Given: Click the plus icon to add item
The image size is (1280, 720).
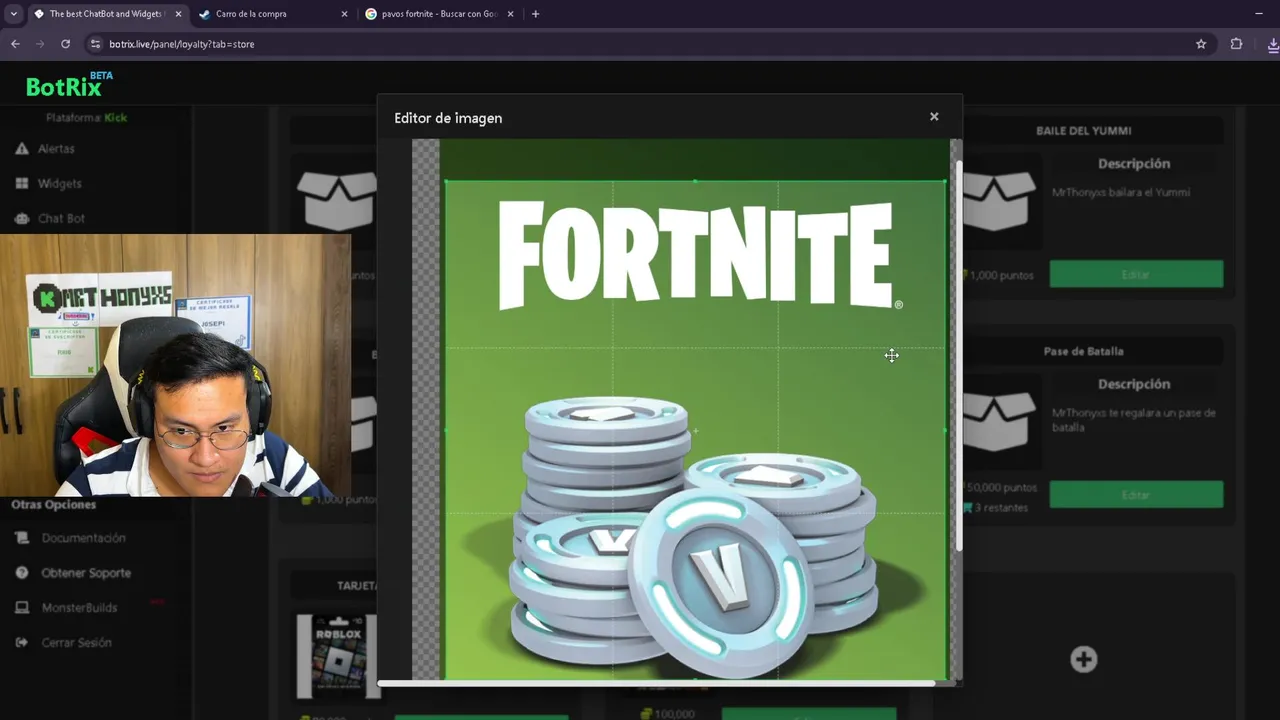Looking at the screenshot, I should [1084, 659].
